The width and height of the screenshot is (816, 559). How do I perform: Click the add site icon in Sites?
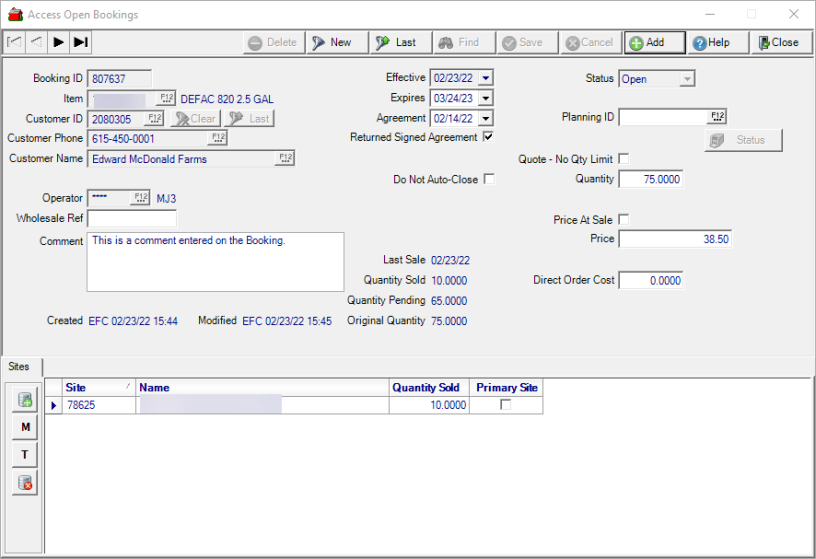tap(25, 400)
